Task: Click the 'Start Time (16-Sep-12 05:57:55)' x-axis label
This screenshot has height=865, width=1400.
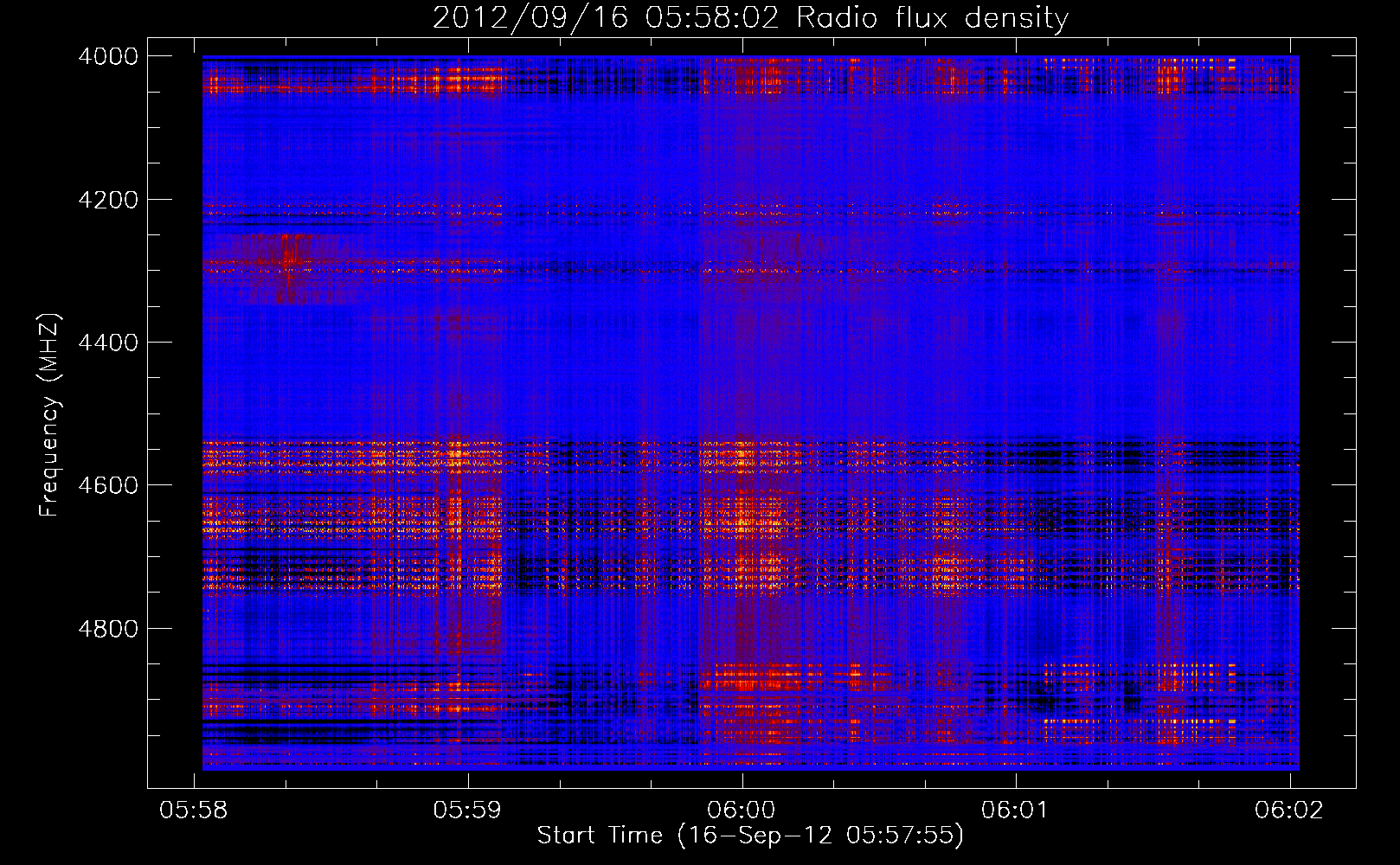Action: [x=750, y=835]
